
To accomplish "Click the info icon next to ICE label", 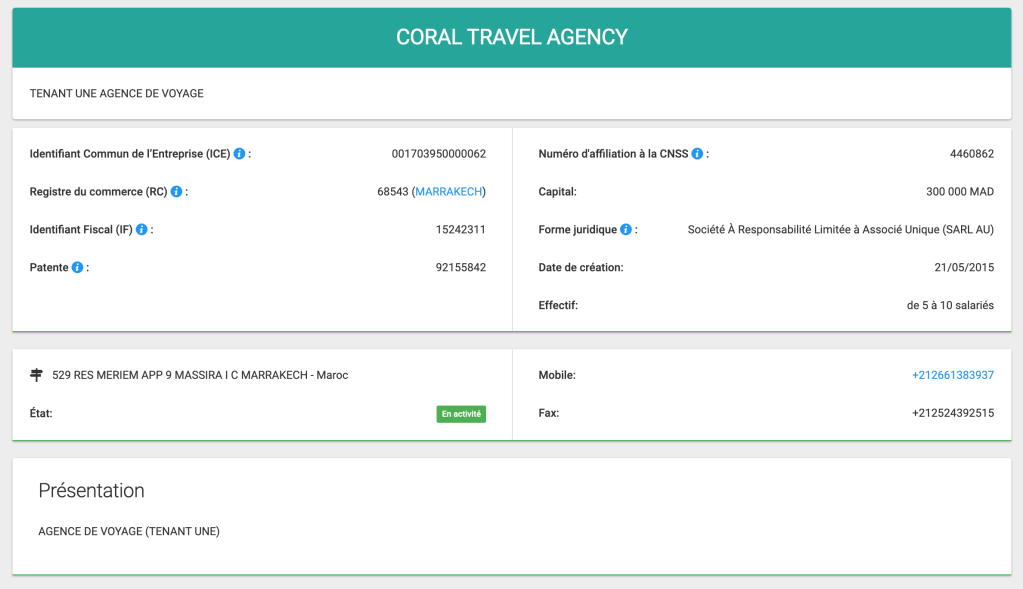I will click(x=240, y=154).
